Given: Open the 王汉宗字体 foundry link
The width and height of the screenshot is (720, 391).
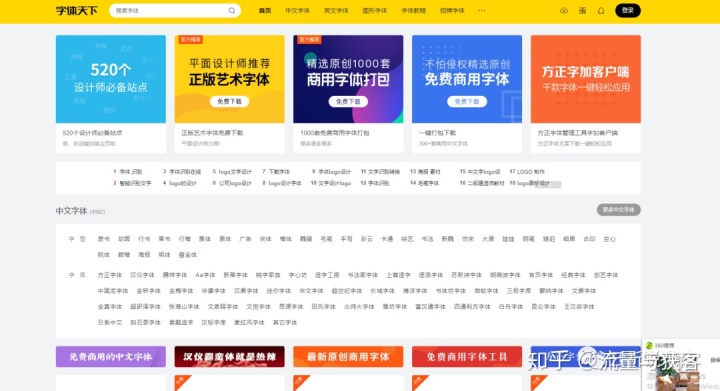Looking at the screenshot, I should (x=579, y=307).
